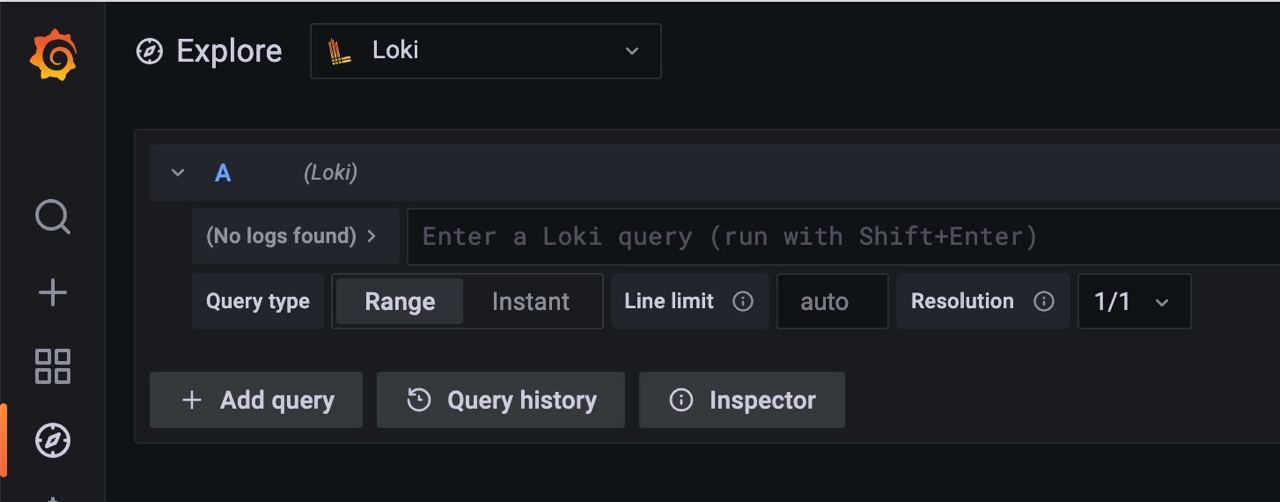Image resolution: width=1280 pixels, height=502 pixels.
Task: Click the Line limit info icon
Action: [x=743, y=301]
